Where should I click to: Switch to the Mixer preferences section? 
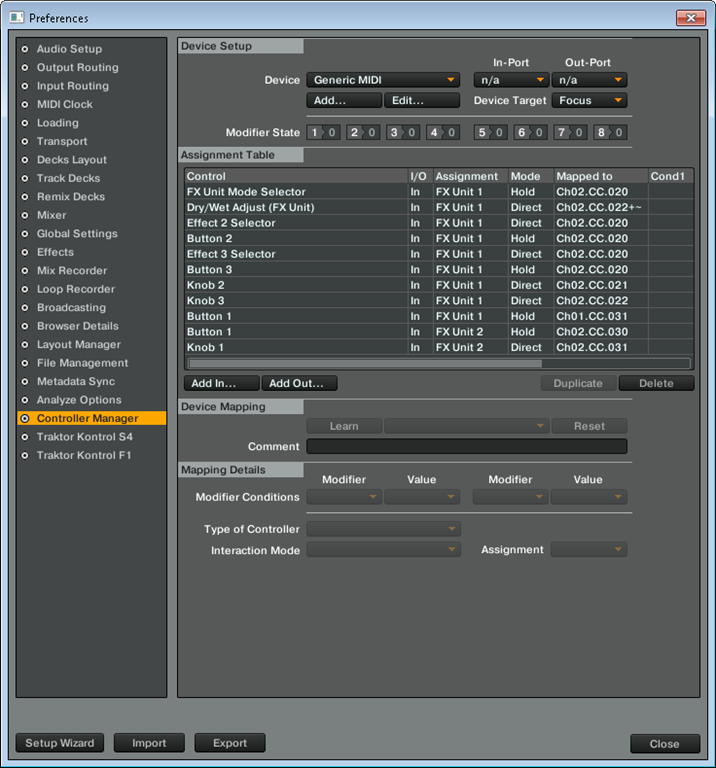click(x=51, y=215)
